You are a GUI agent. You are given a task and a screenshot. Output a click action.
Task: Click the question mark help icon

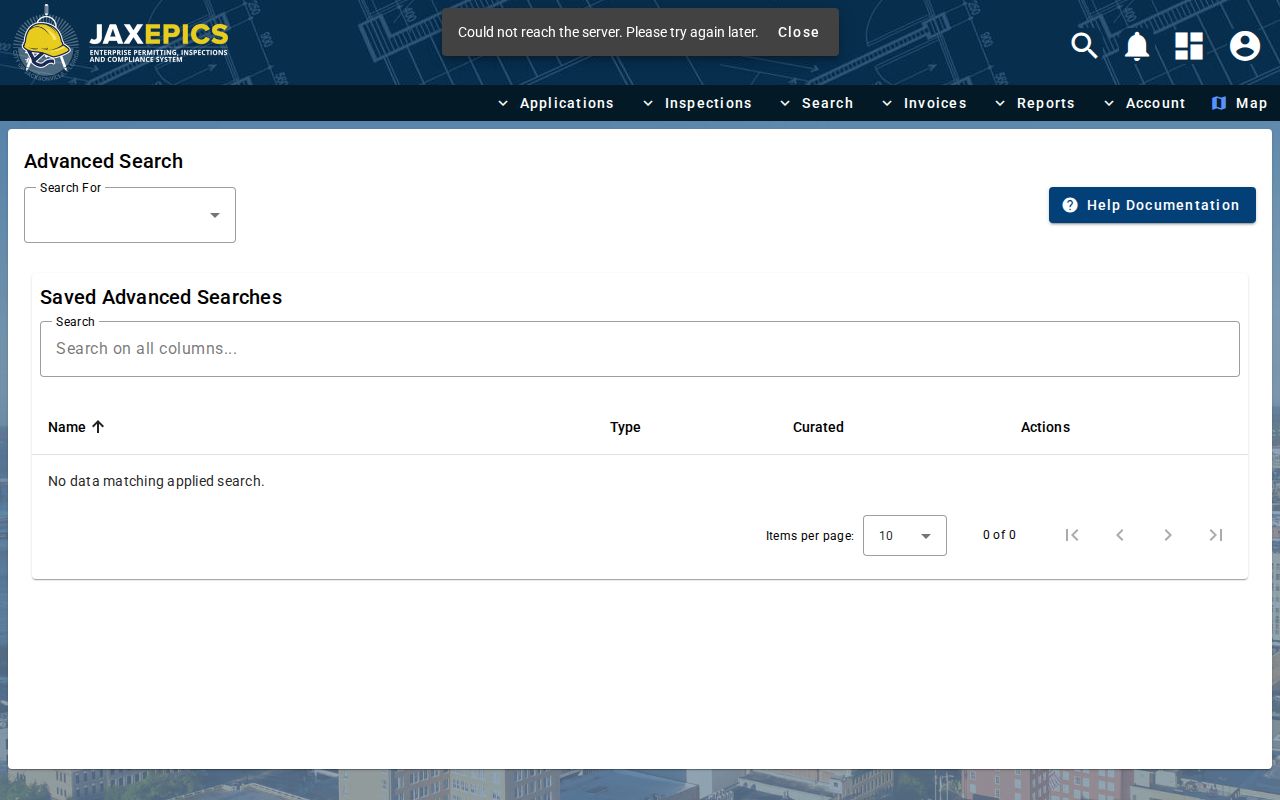(x=1070, y=205)
